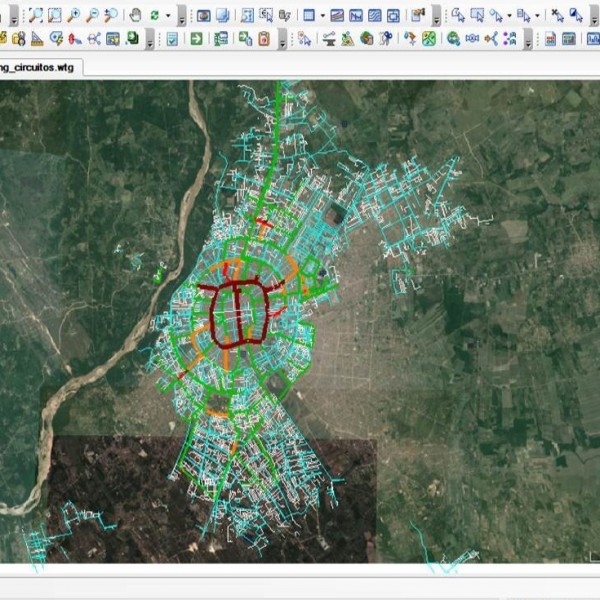
Task: Click the green arrow Compute button
Action: [196, 39]
